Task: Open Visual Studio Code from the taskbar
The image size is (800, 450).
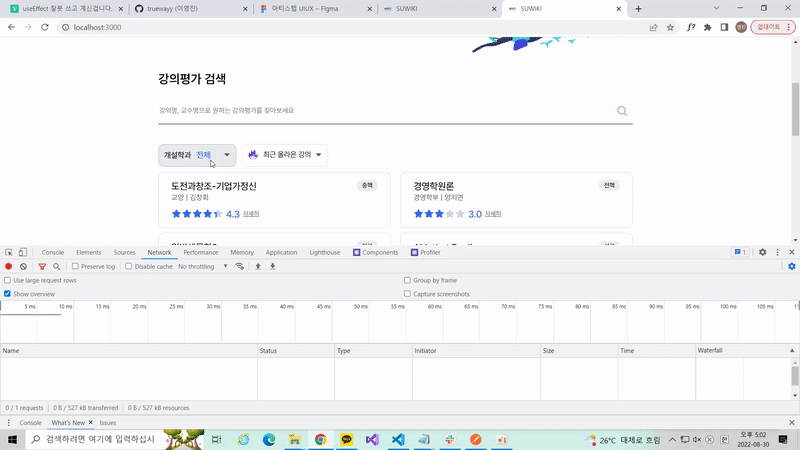Action: coord(398,439)
